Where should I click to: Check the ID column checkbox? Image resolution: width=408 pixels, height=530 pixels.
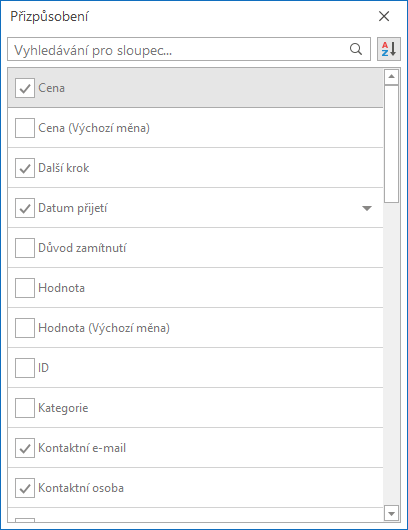[25, 368]
